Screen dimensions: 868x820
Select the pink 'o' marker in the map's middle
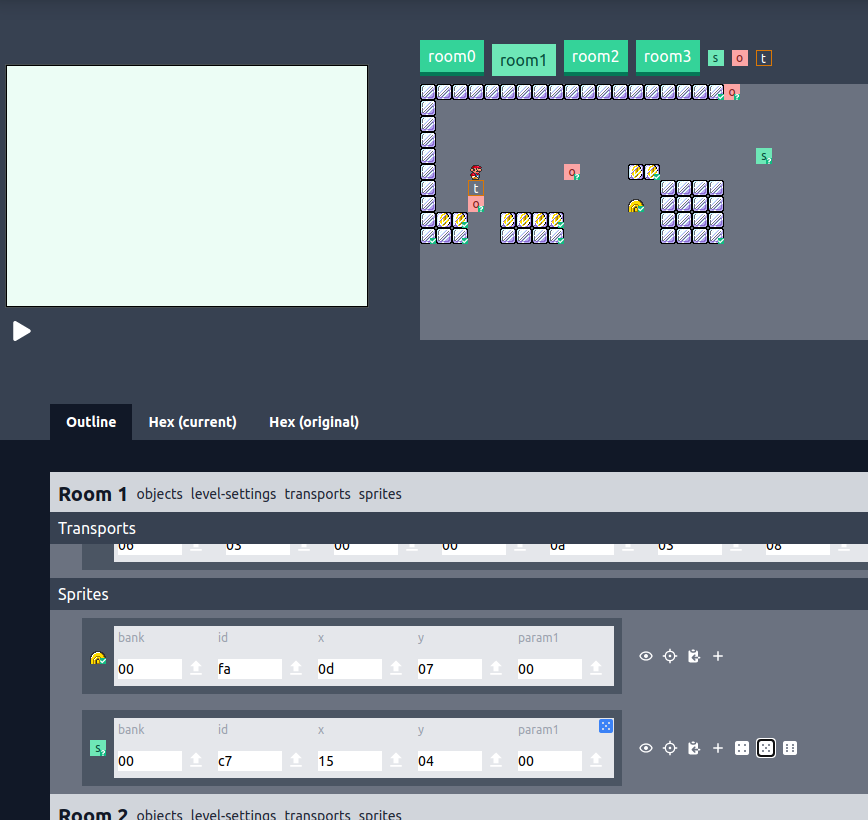click(572, 172)
